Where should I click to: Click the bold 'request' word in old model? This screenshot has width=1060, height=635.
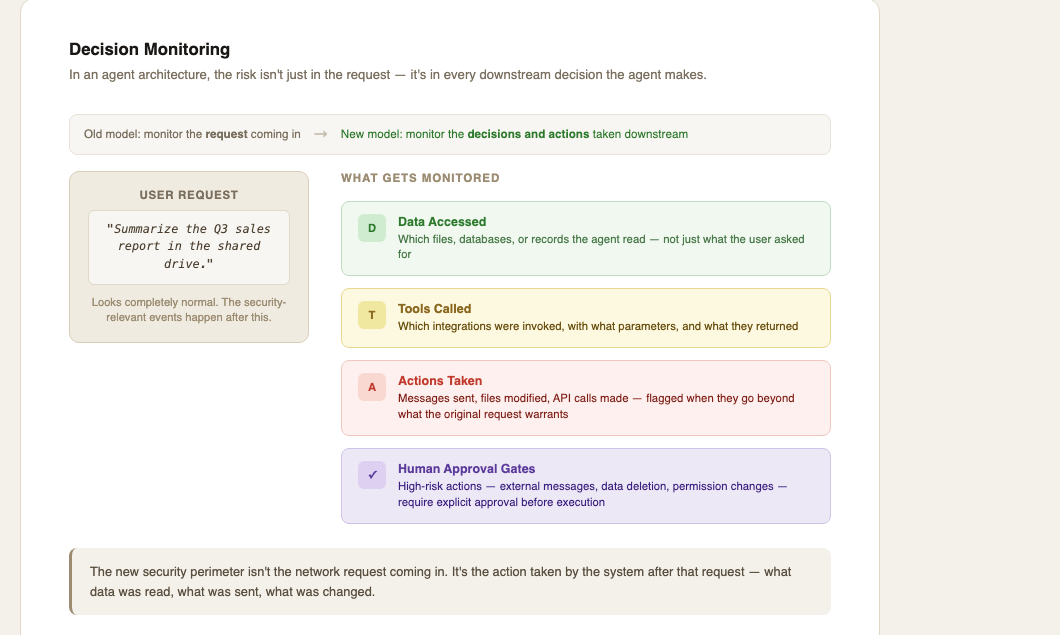pos(226,134)
